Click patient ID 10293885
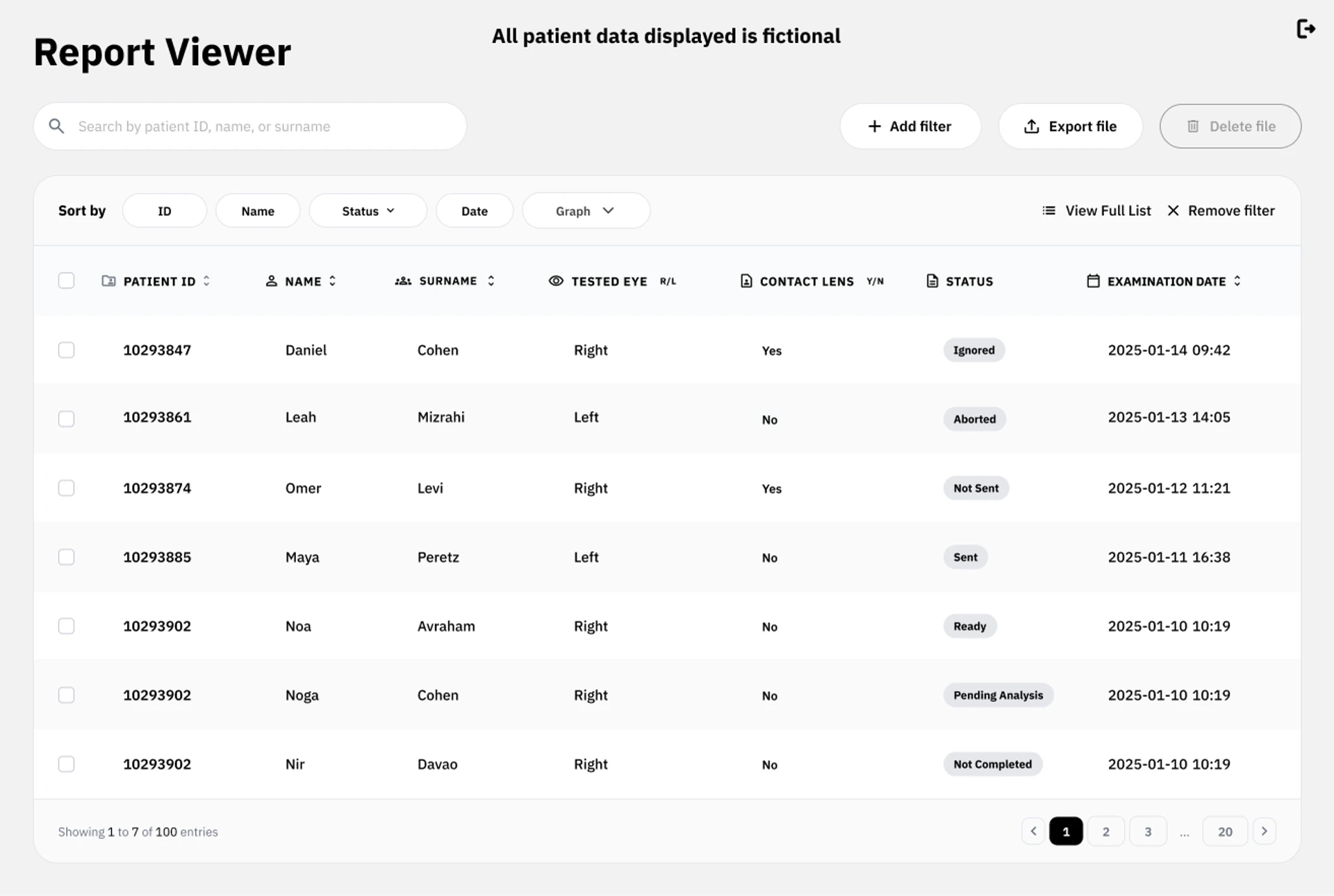This screenshot has height=896, width=1334. (x=157, y=557)
